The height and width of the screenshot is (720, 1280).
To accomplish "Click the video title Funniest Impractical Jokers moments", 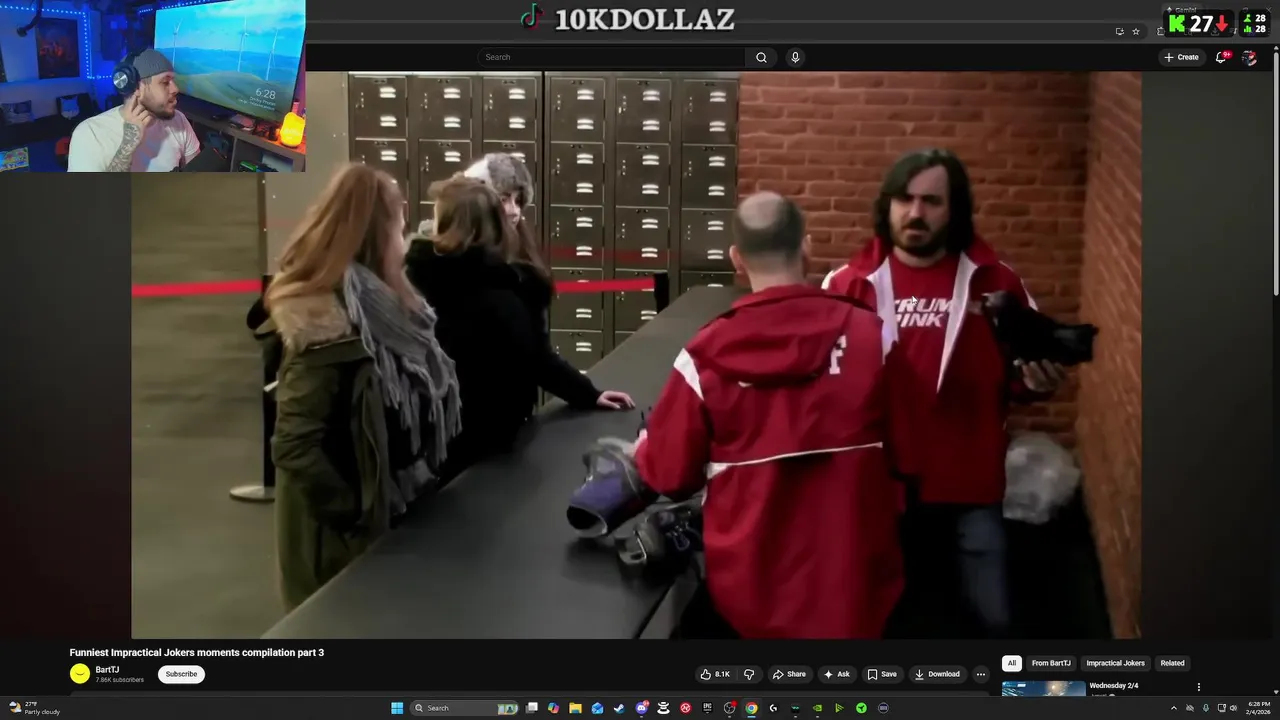I will pyautogui.click(x=197, y=652).
